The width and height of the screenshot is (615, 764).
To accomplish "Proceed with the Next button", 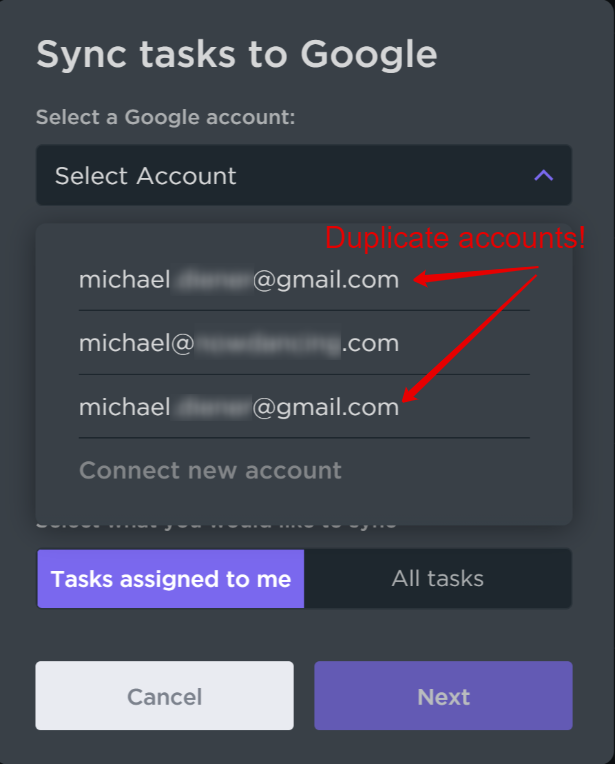I will tap(443, 696).
